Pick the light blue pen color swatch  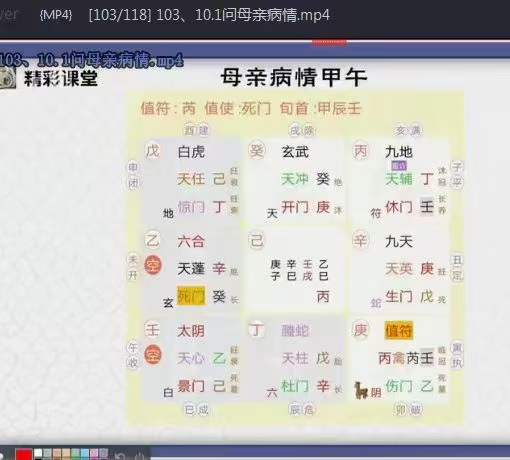[85, 453]
